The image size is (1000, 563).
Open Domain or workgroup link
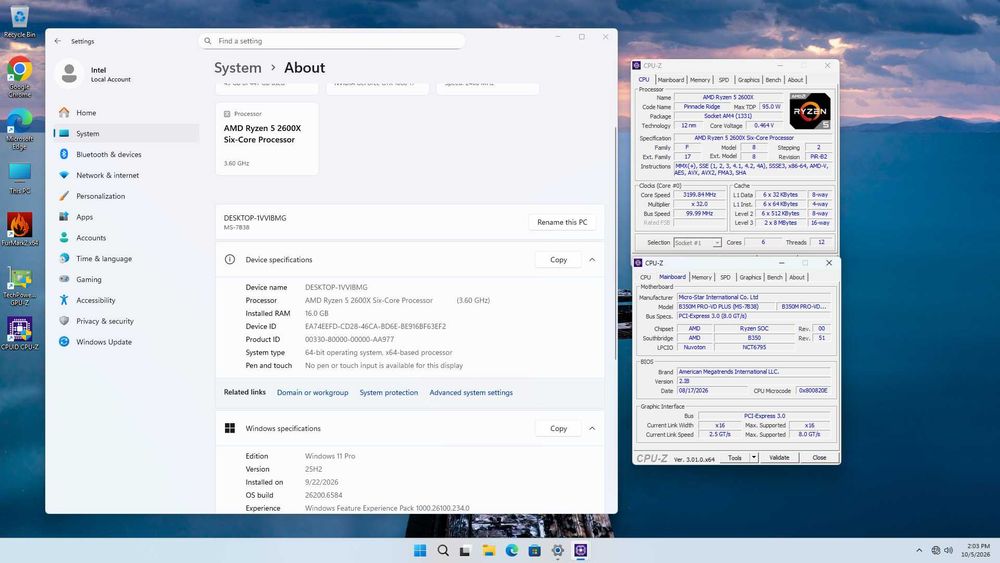312,393
